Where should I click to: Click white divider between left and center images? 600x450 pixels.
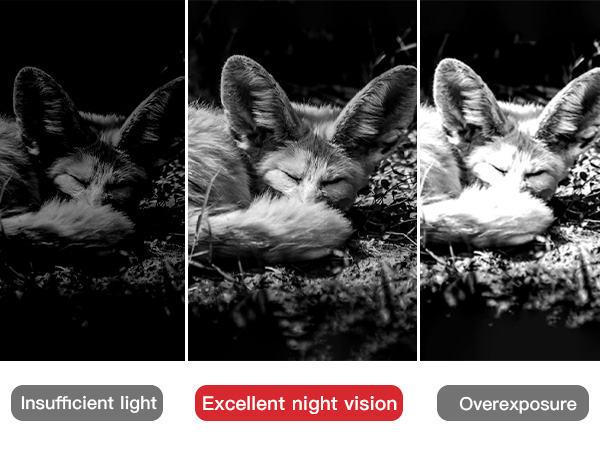(x=186, y=180)
